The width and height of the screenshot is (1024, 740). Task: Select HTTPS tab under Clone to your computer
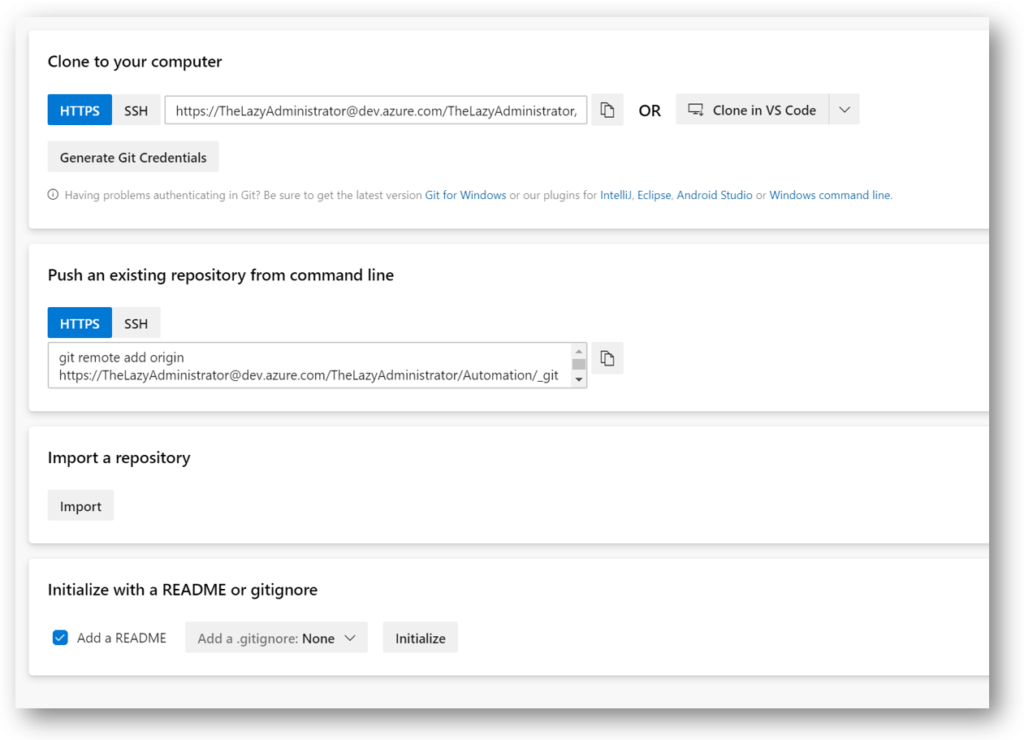coord(80,110)
